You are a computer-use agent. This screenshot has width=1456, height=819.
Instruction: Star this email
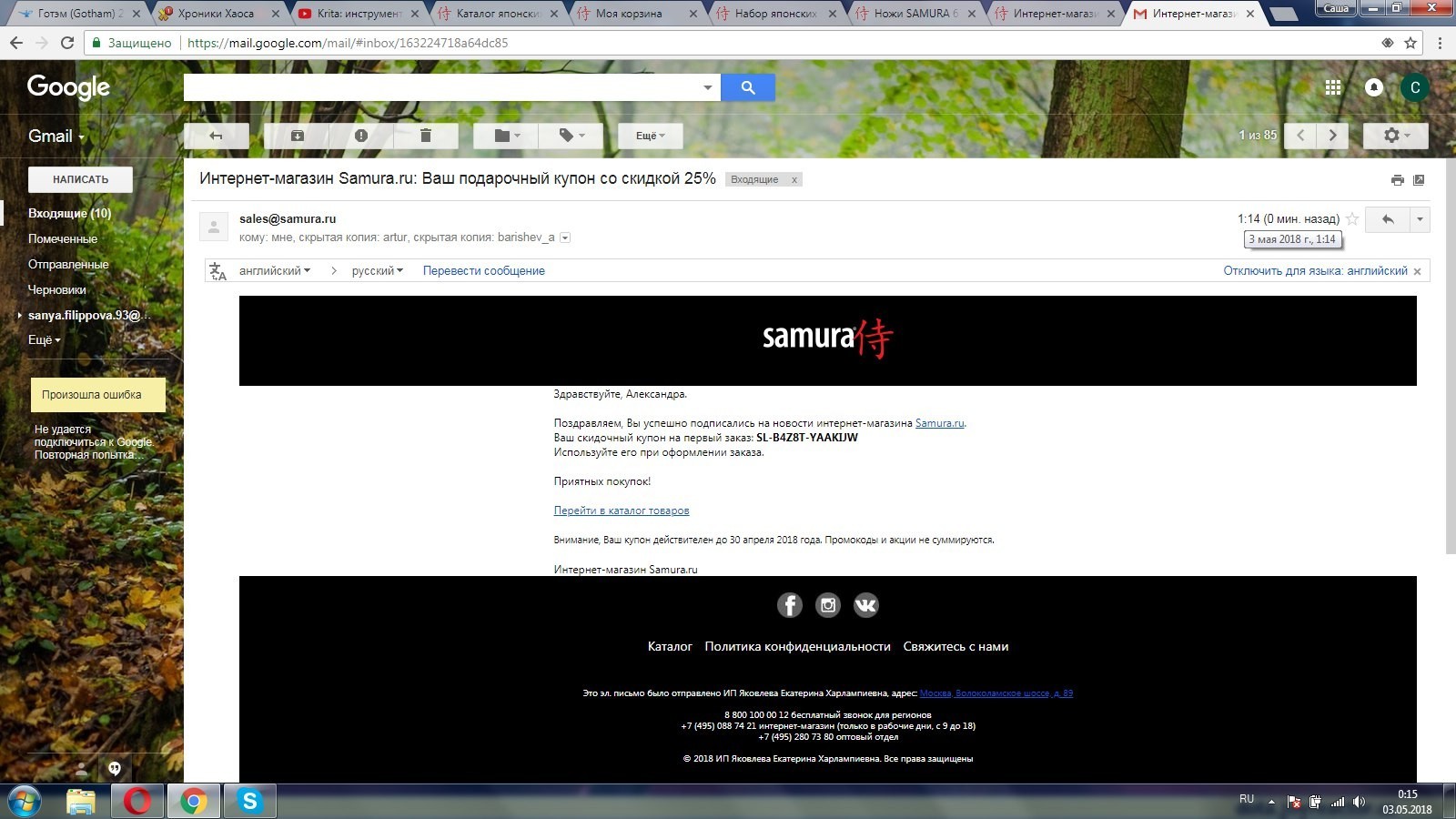click(1352, 218)
